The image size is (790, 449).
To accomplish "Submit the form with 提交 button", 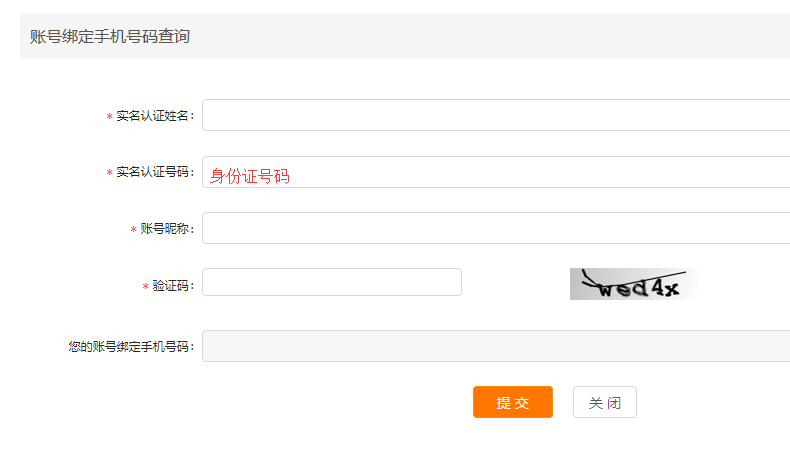I will click(x=513, y=402).
